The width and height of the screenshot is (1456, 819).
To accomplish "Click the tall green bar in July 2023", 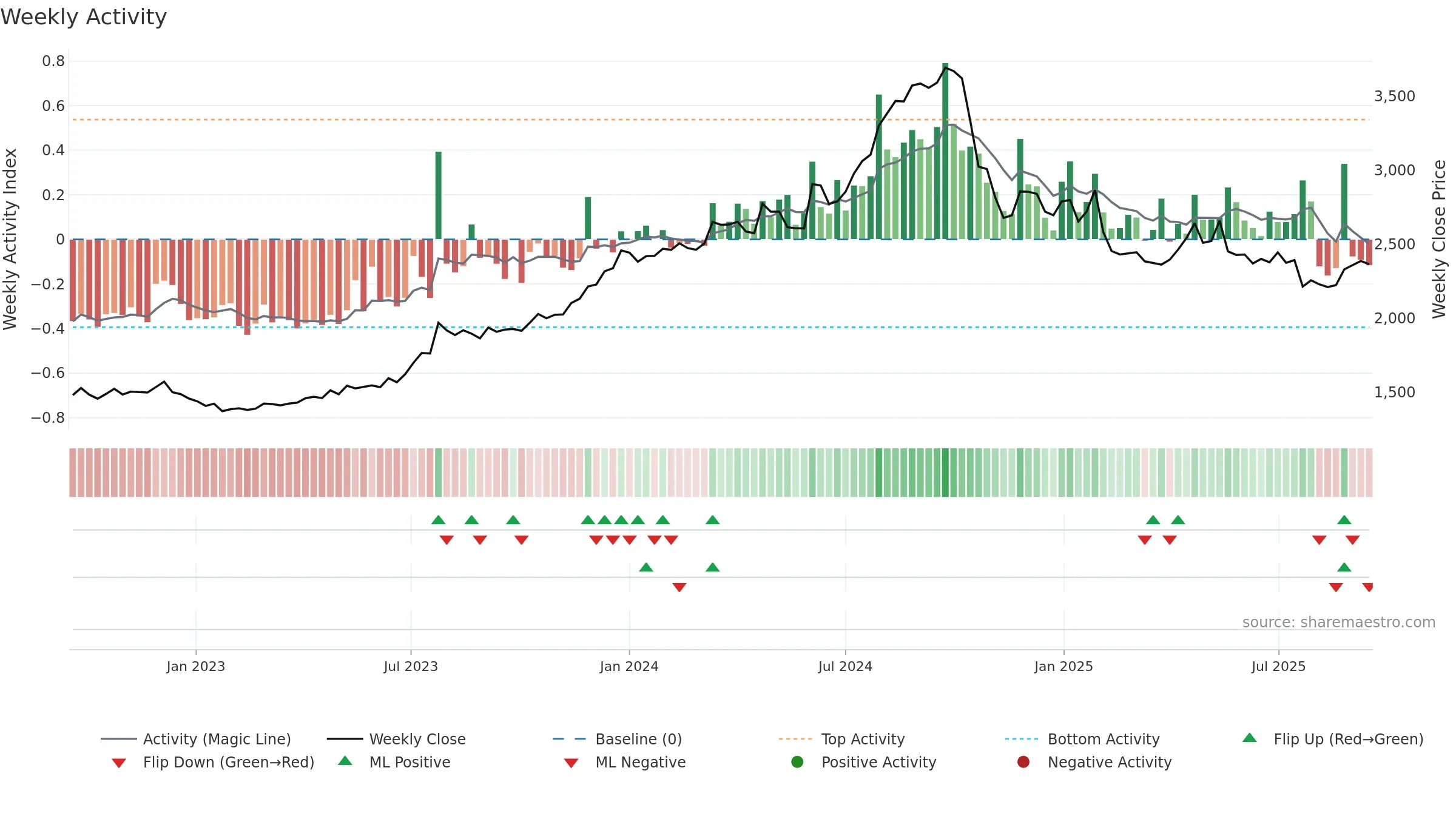I will pos(439,195).
